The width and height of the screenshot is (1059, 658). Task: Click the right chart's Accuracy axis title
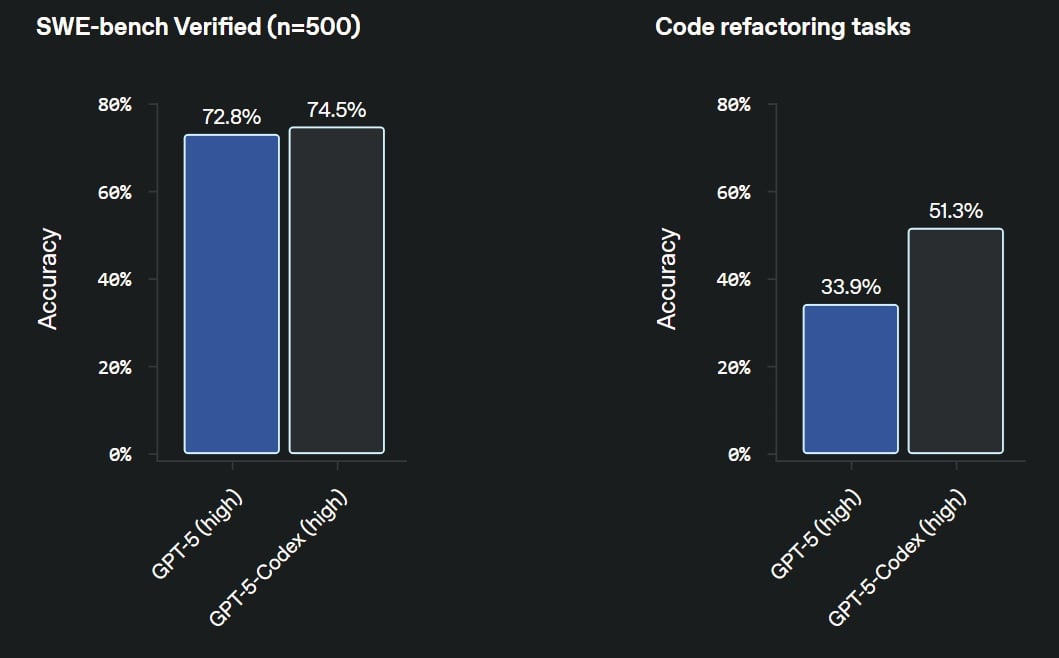point(667,279)
